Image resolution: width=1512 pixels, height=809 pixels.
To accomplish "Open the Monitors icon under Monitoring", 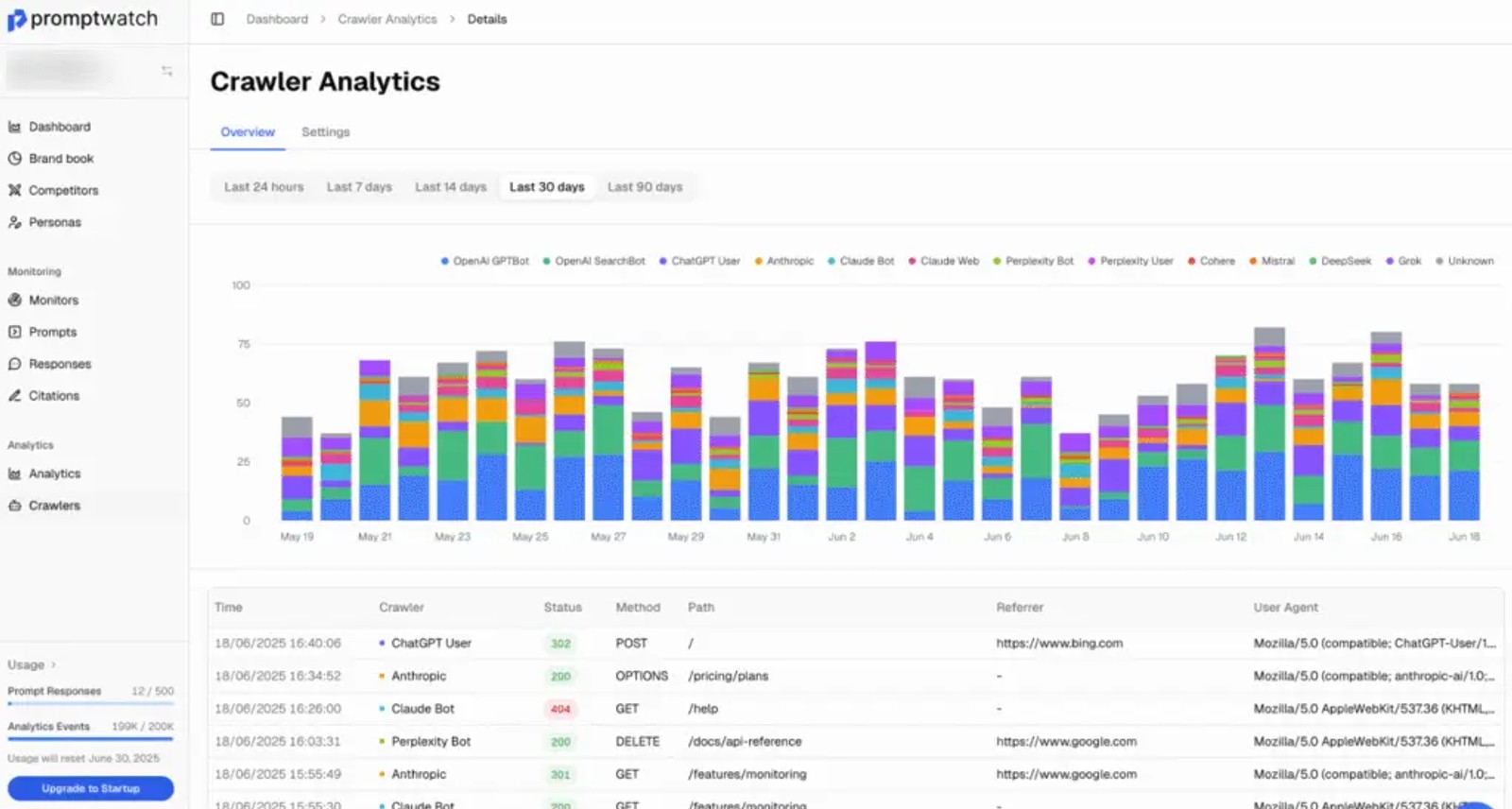I will click(14, 300).
